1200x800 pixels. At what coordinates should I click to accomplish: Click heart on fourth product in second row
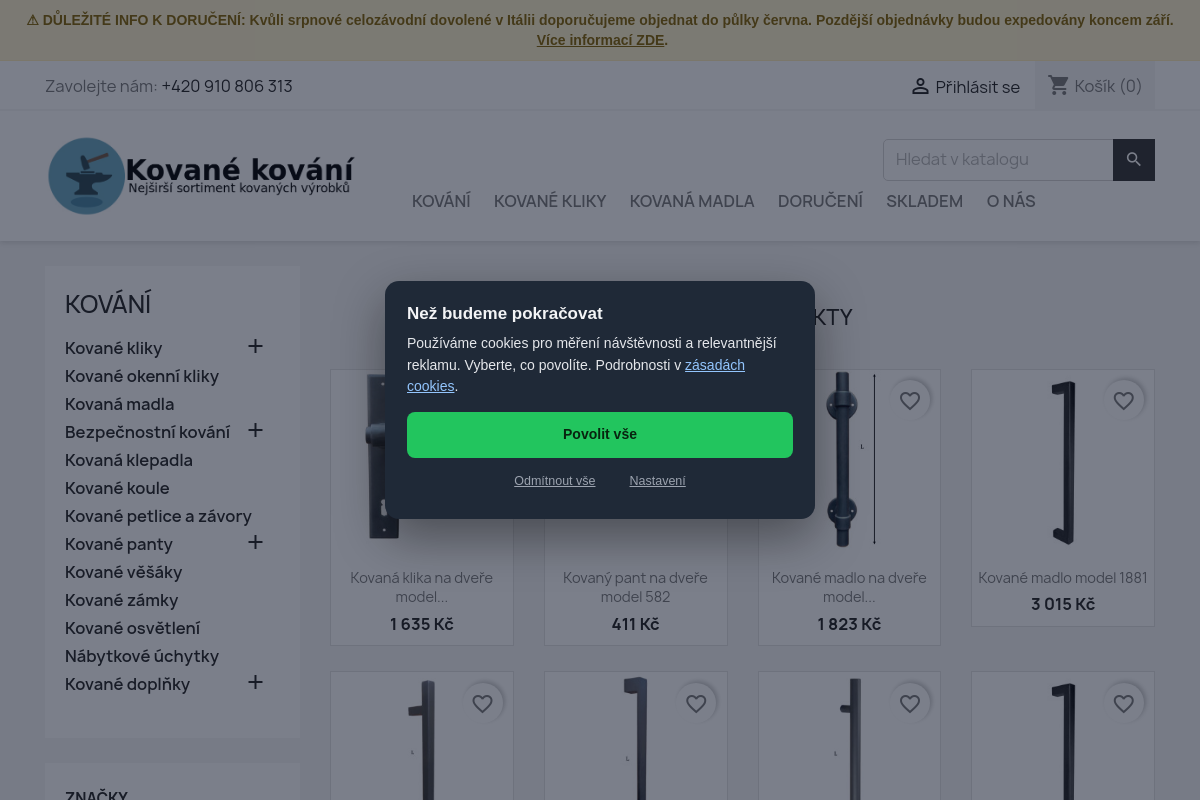click(x=1124, y=704)
